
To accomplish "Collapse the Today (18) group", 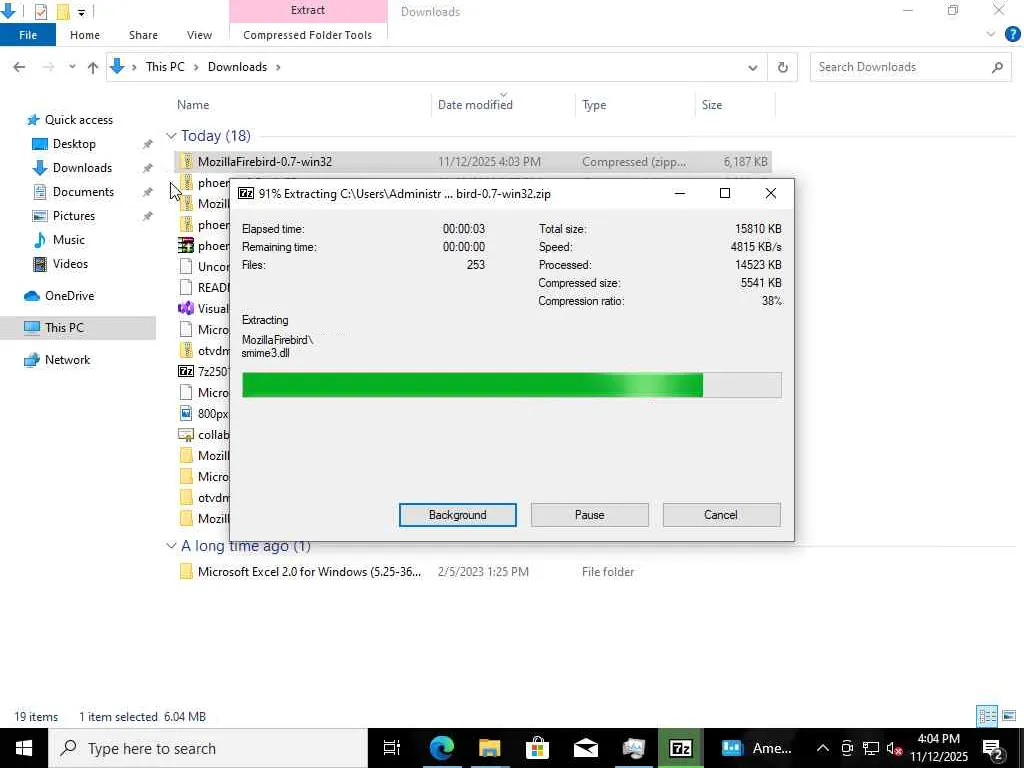I will pos(171,136).
